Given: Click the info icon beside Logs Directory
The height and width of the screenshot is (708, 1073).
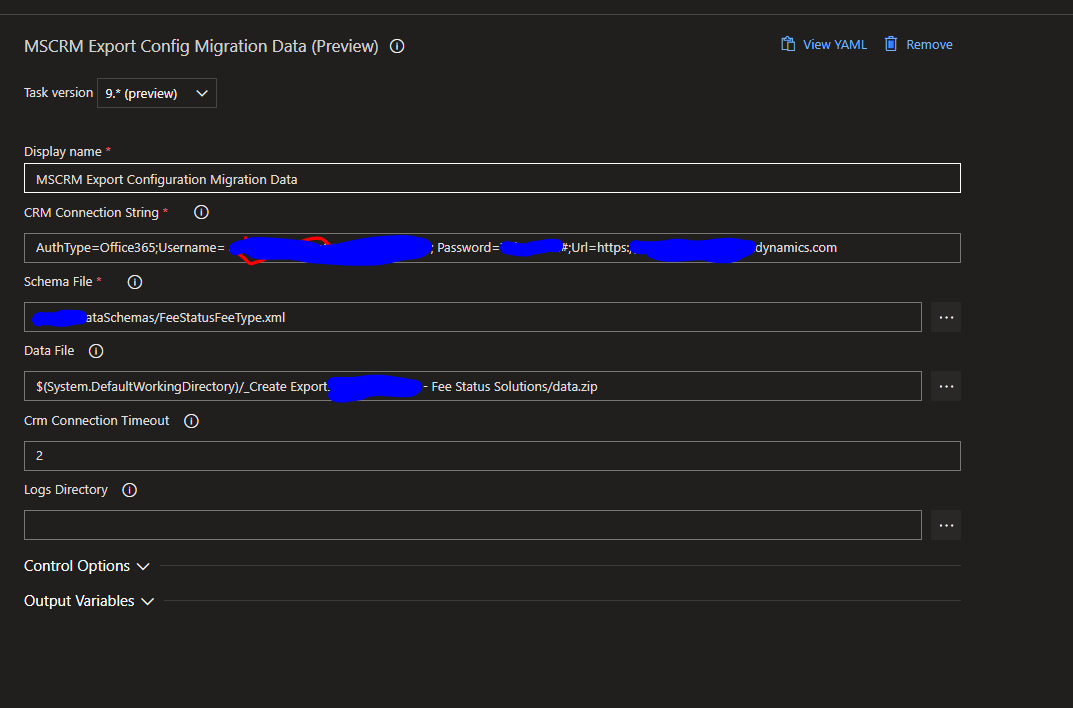Looking at the screenshot, I should [x=127, y=489].
